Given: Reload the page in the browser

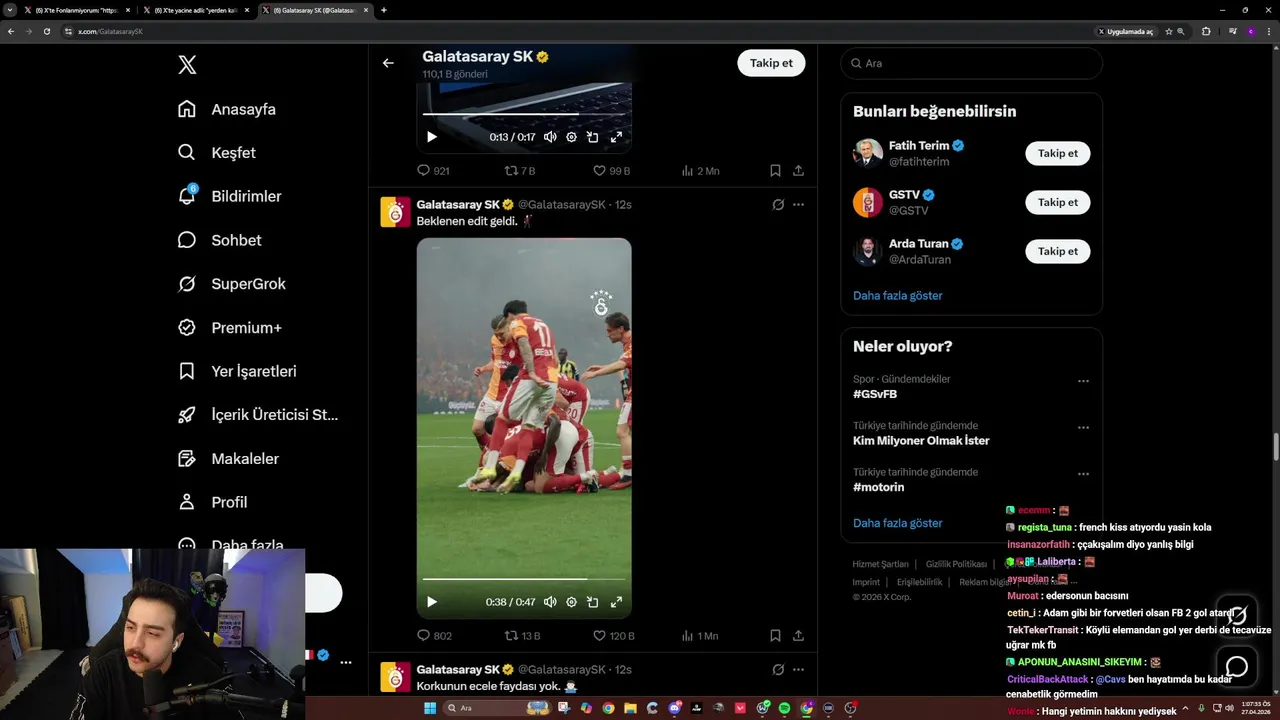Looking at the screenshot, I should tap(46, 31).
